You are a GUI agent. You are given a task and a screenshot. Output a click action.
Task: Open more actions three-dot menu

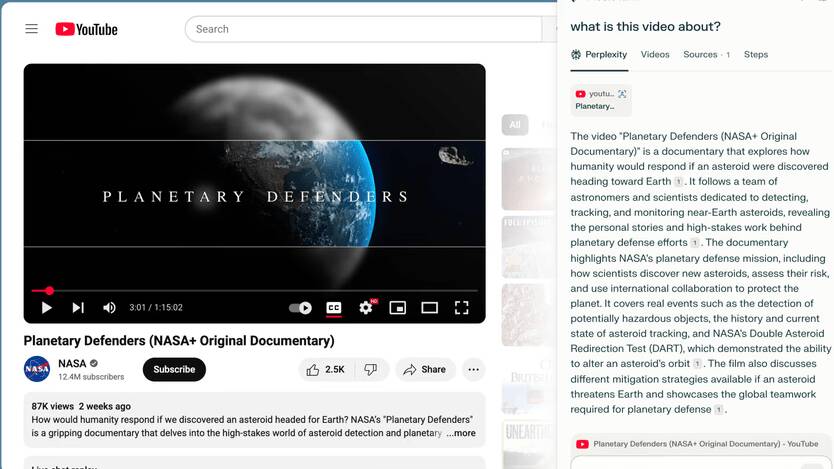pyautogui.click(x=473, y=369)
